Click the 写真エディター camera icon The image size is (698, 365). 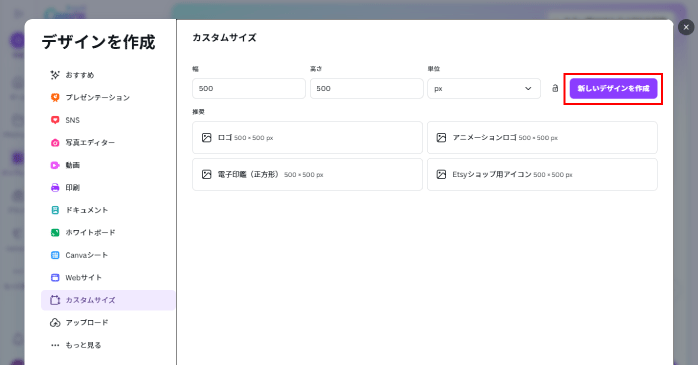click(x=55, y=142)
